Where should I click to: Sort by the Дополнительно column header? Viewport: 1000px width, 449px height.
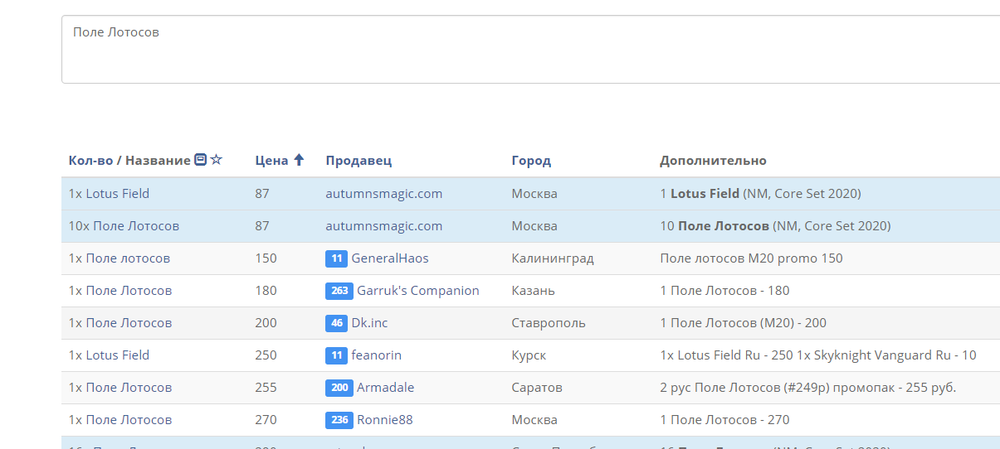coord(713,161)
